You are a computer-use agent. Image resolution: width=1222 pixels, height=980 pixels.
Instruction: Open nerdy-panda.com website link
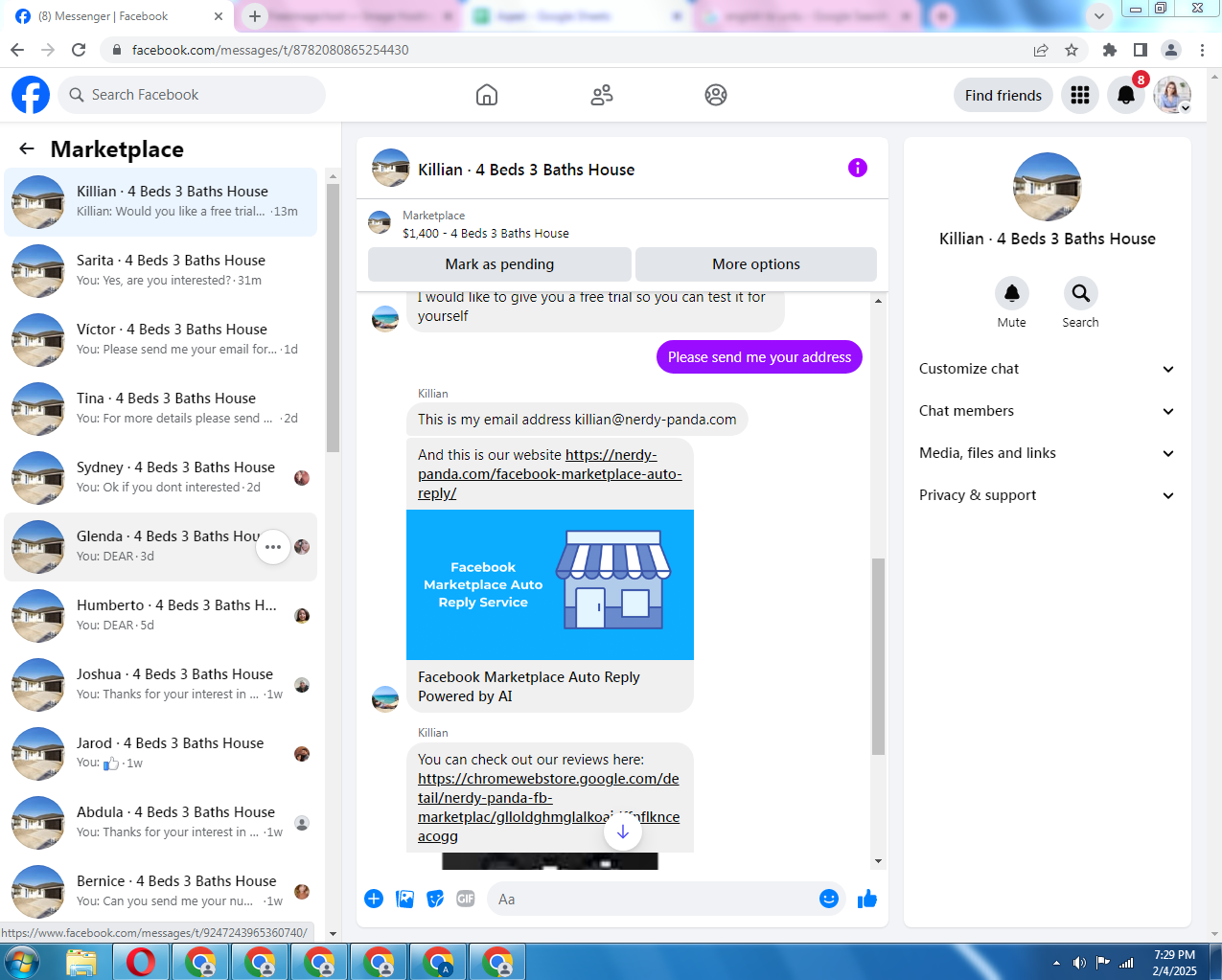550,474
